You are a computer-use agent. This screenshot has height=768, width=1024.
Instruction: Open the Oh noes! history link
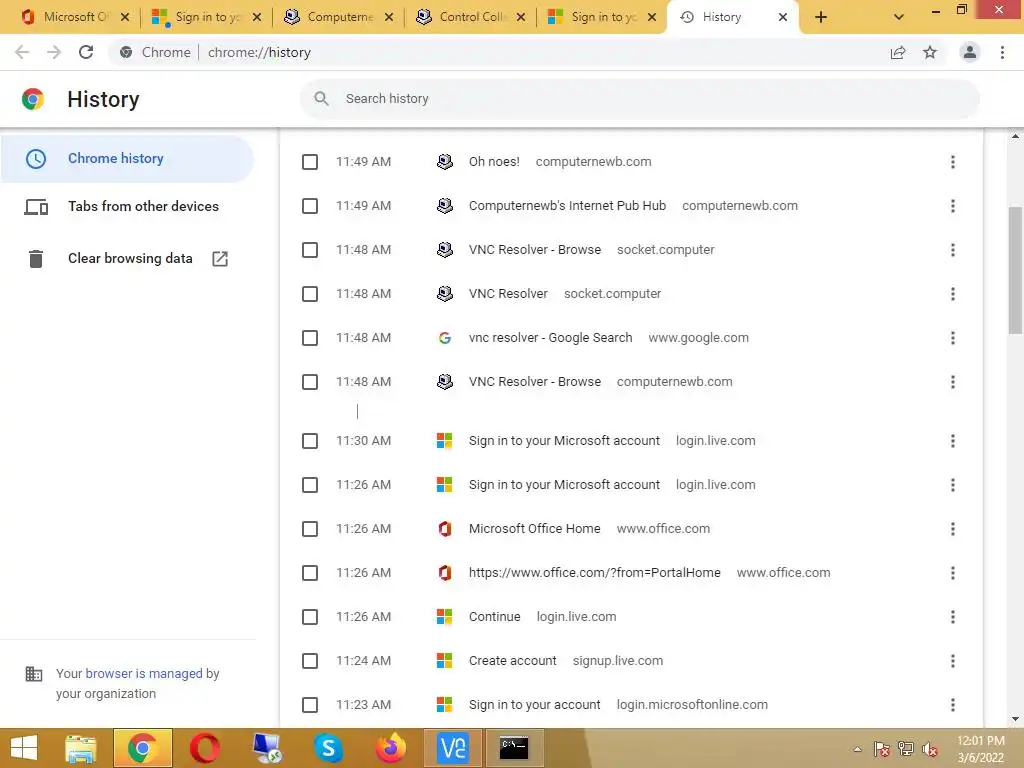494,162
